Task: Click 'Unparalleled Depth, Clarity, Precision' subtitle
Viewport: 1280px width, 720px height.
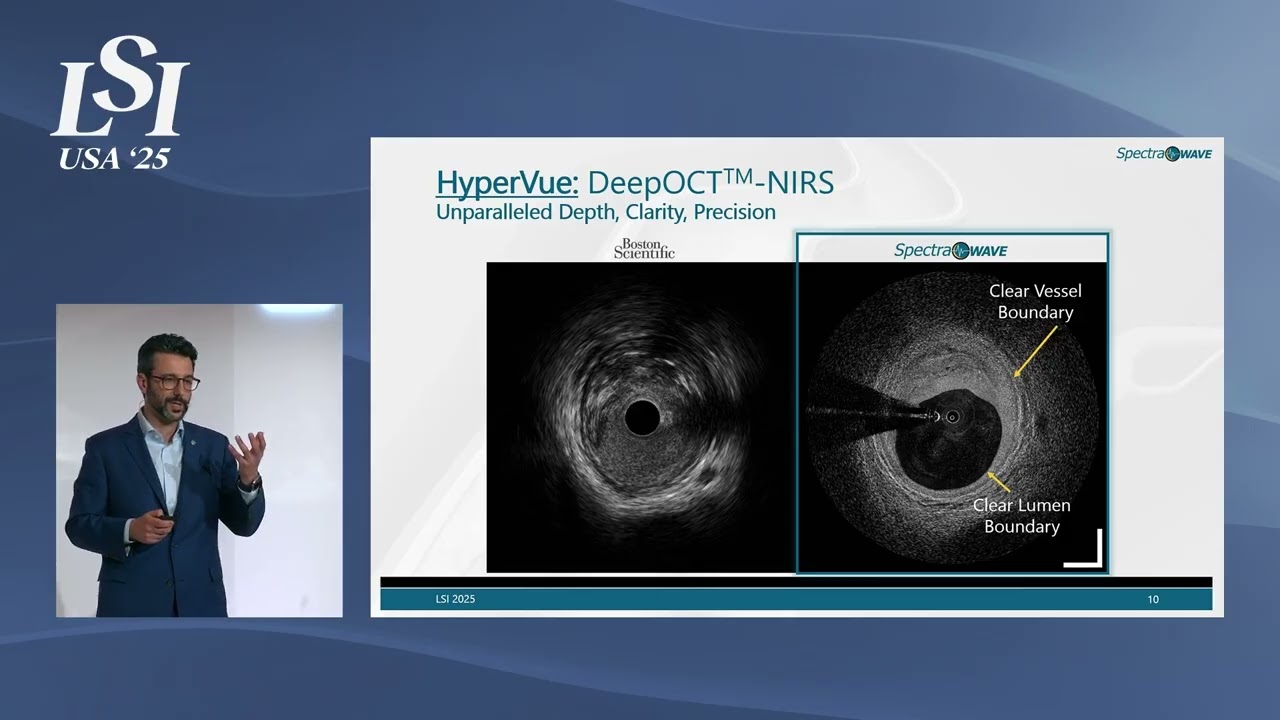Action: point(606,212)
